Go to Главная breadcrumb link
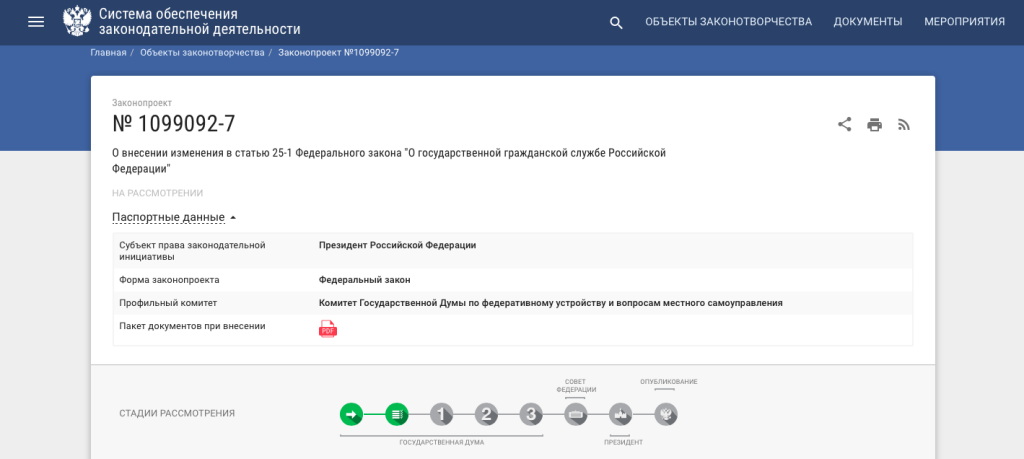 pyautogui.click(x=108, y=52)
